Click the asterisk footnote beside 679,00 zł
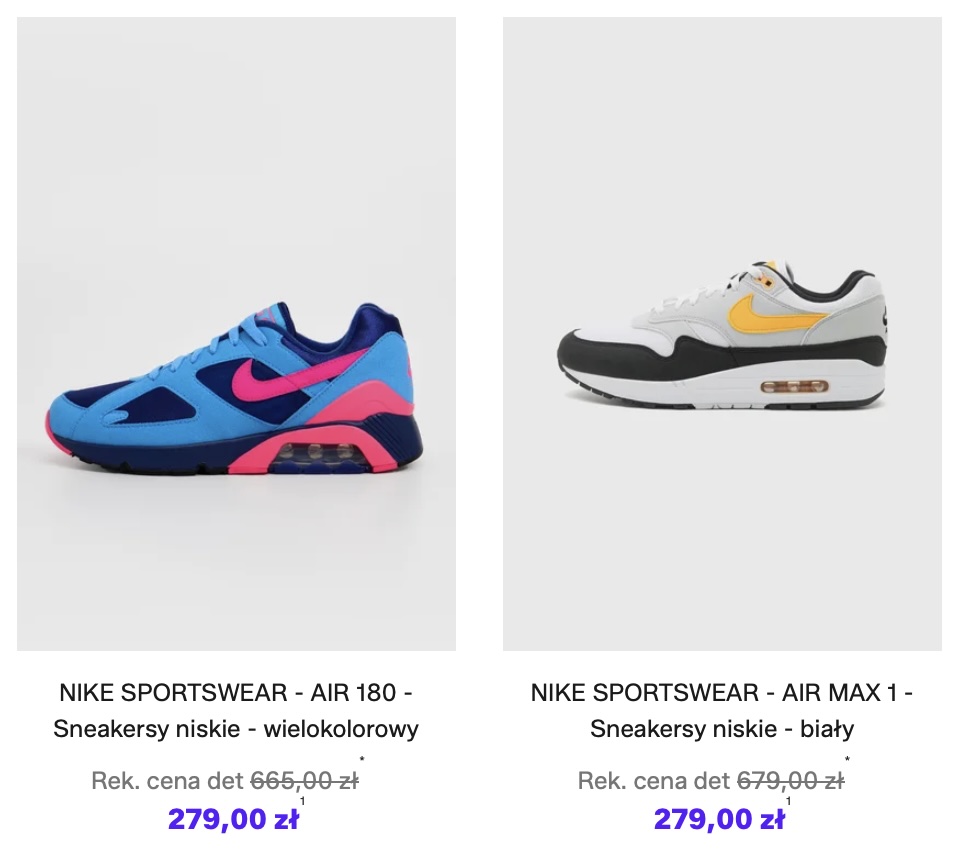Screen dimensions: 960x860 848,762
